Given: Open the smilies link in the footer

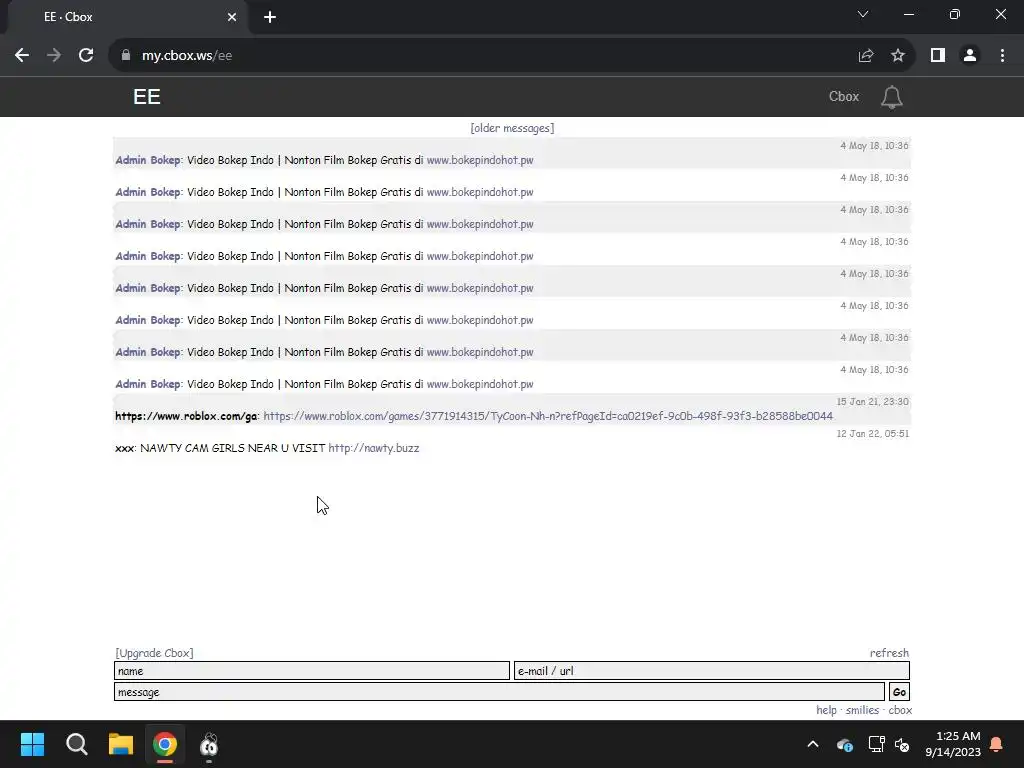Looking at the screenshot, I should [x=862, y=710].
